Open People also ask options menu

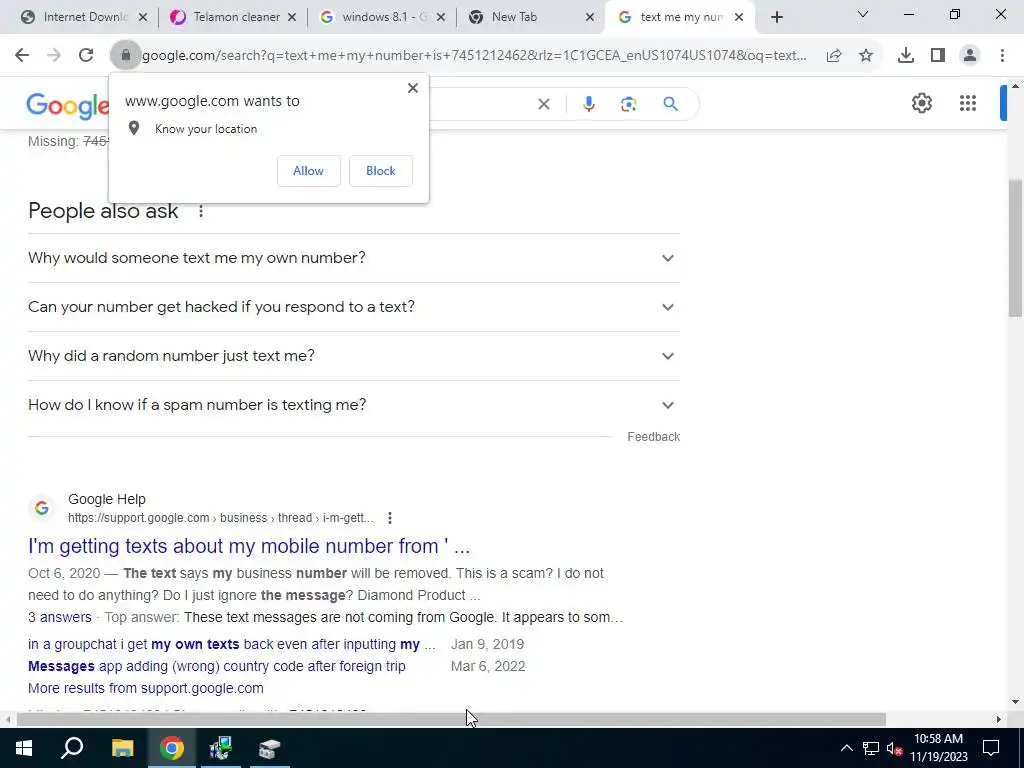tap(201, 211)
